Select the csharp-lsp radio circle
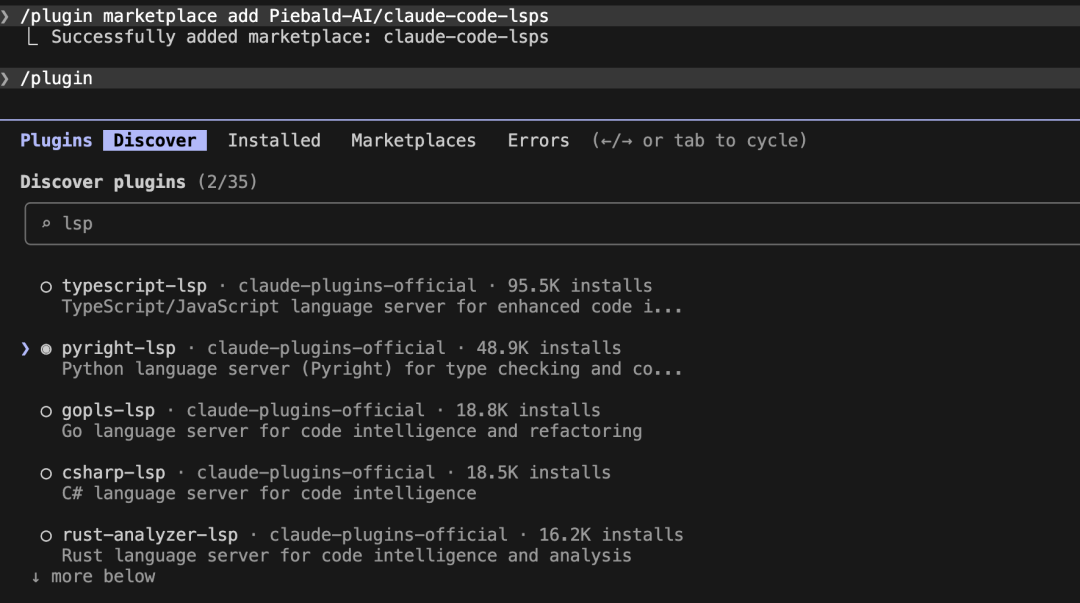Screen dimensions: 1080x603 click(x=46, y=473)
